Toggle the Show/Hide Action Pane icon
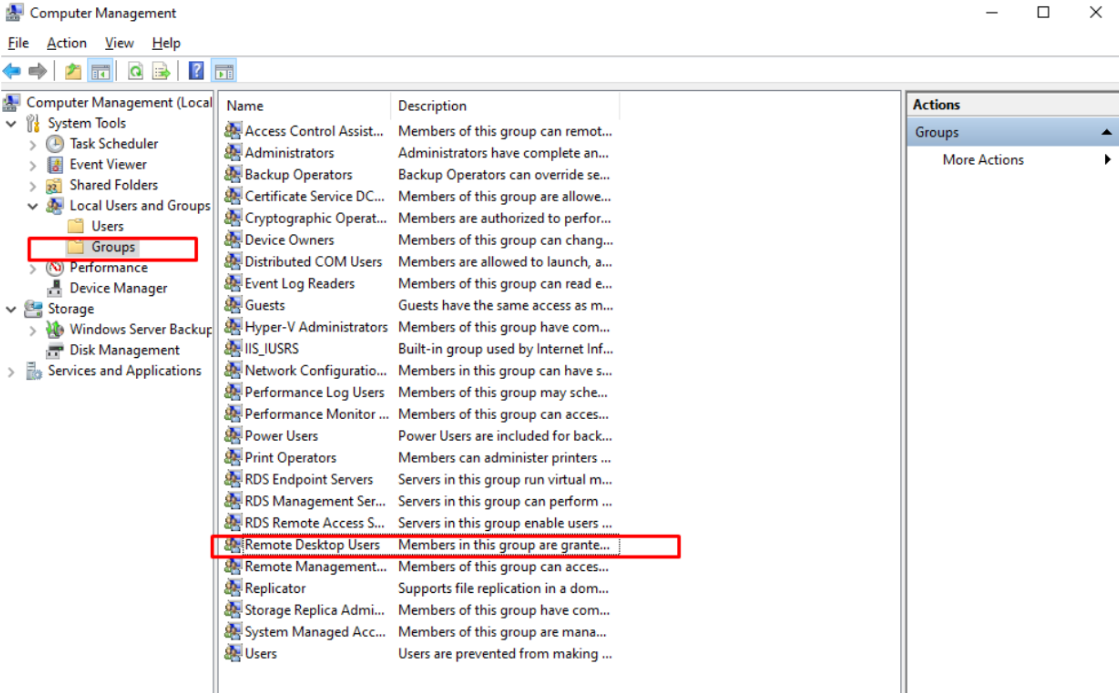Viewport: 1119px width, 693px height. (224, 70)
